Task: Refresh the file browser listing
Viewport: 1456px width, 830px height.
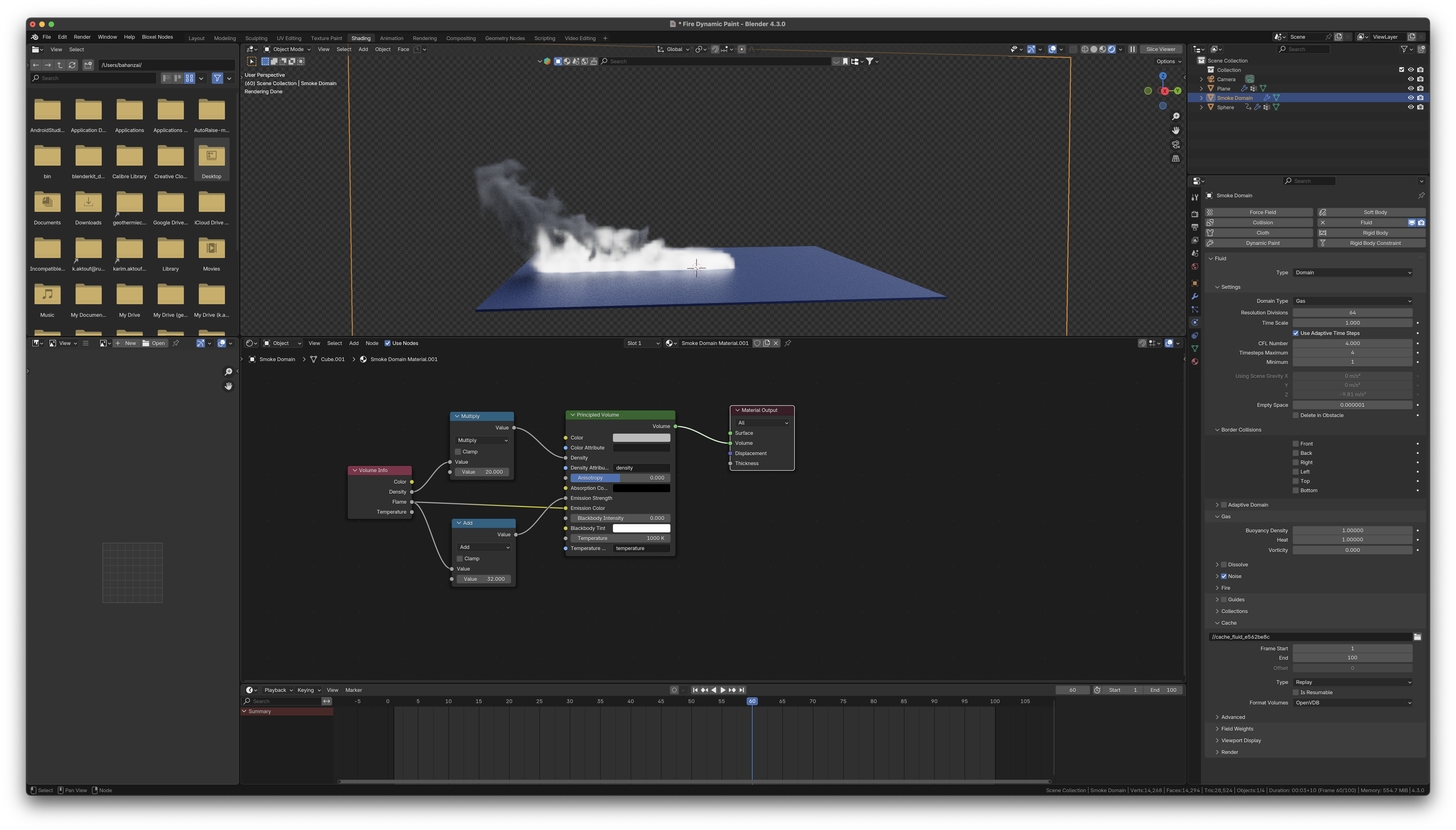Action: tap(72, 65)
